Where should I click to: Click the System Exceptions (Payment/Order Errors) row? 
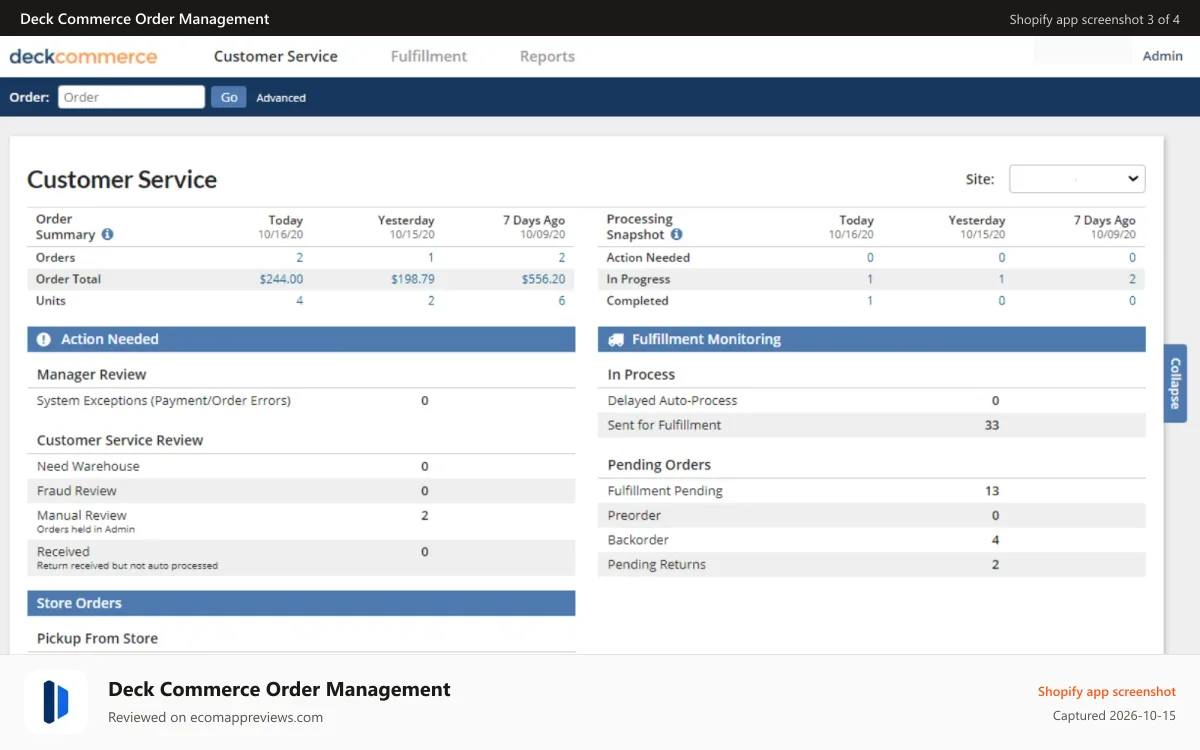coord(301,401)
